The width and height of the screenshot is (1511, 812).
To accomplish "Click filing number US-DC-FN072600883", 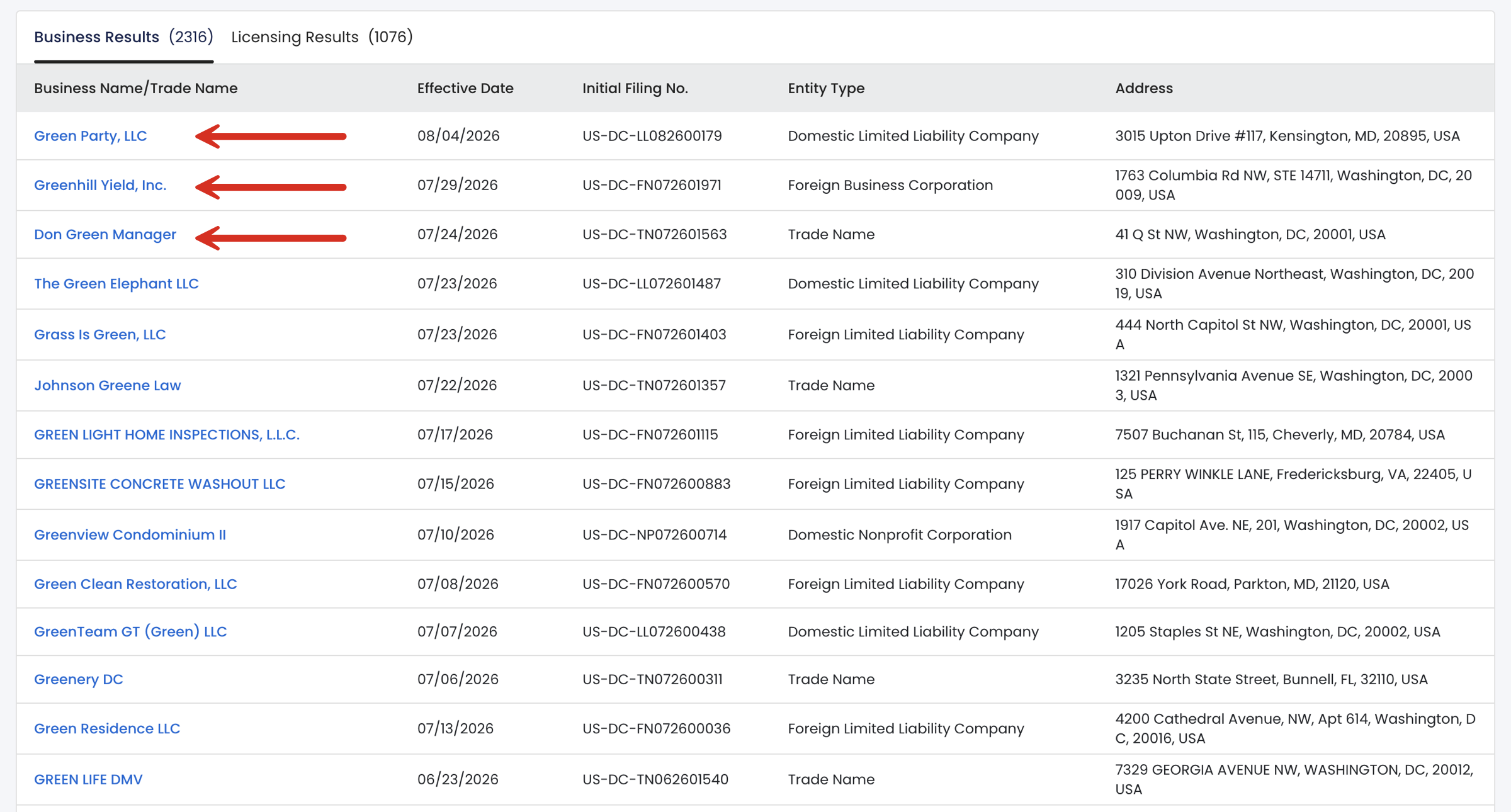I will (657, 484).
